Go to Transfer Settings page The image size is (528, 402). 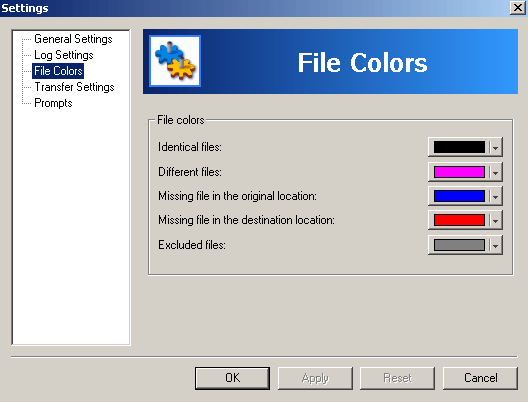click(x=74, y=87)
